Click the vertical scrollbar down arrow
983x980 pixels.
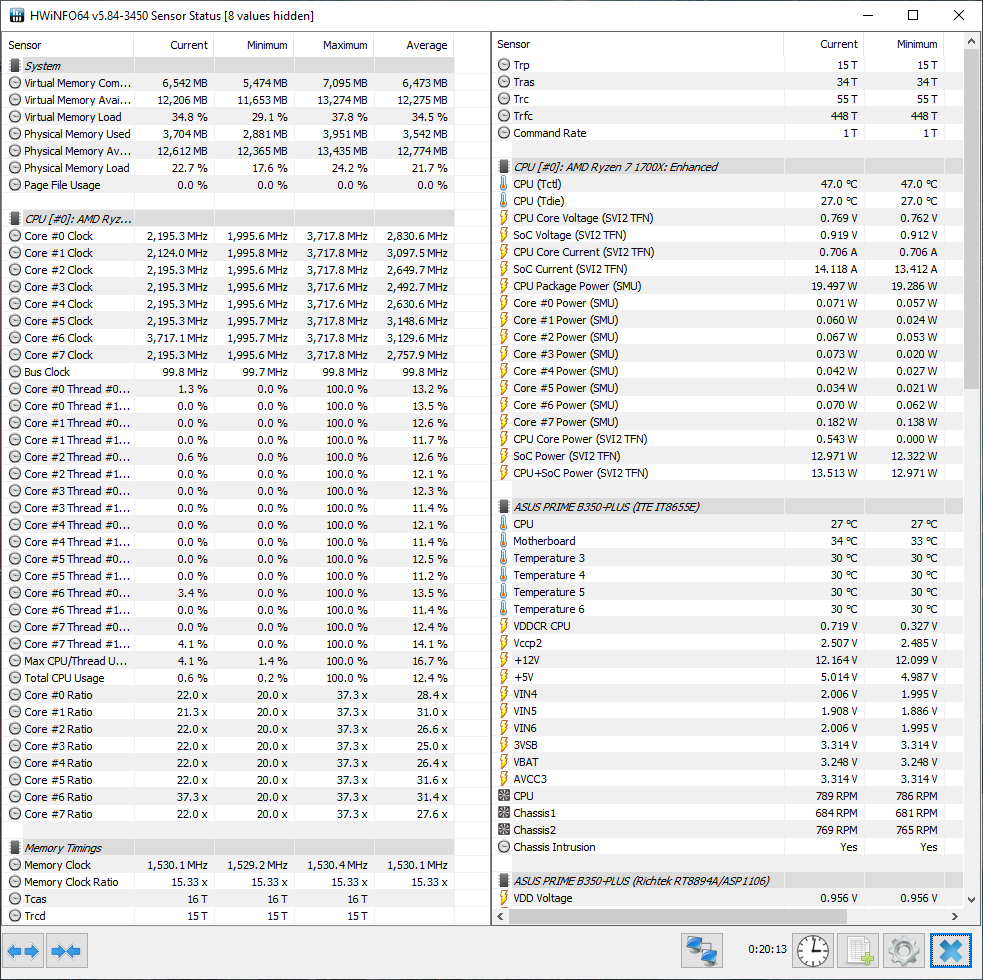[x=971, y=899]
